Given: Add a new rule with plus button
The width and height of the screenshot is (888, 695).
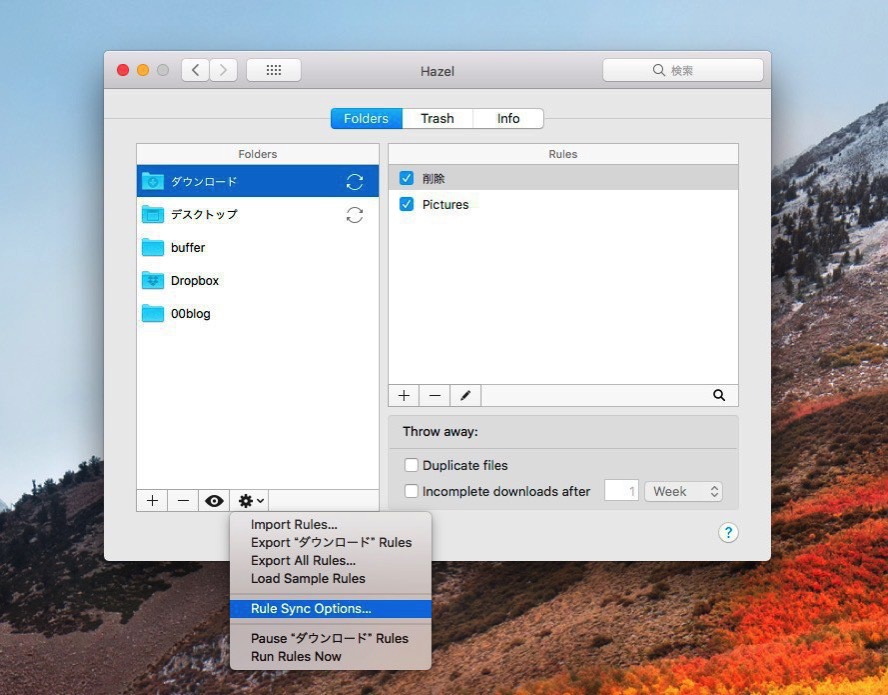Looking at the screenshot, I should [404, 395].
